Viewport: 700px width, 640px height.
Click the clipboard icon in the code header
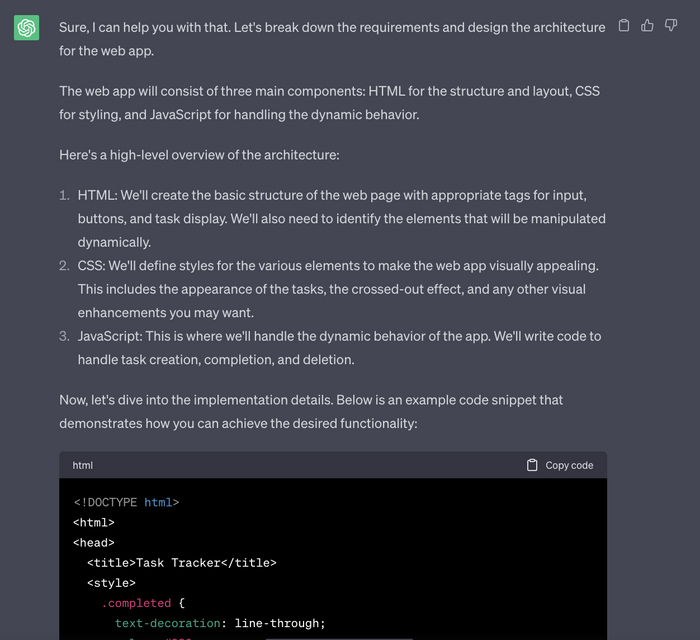pos(532,465)
